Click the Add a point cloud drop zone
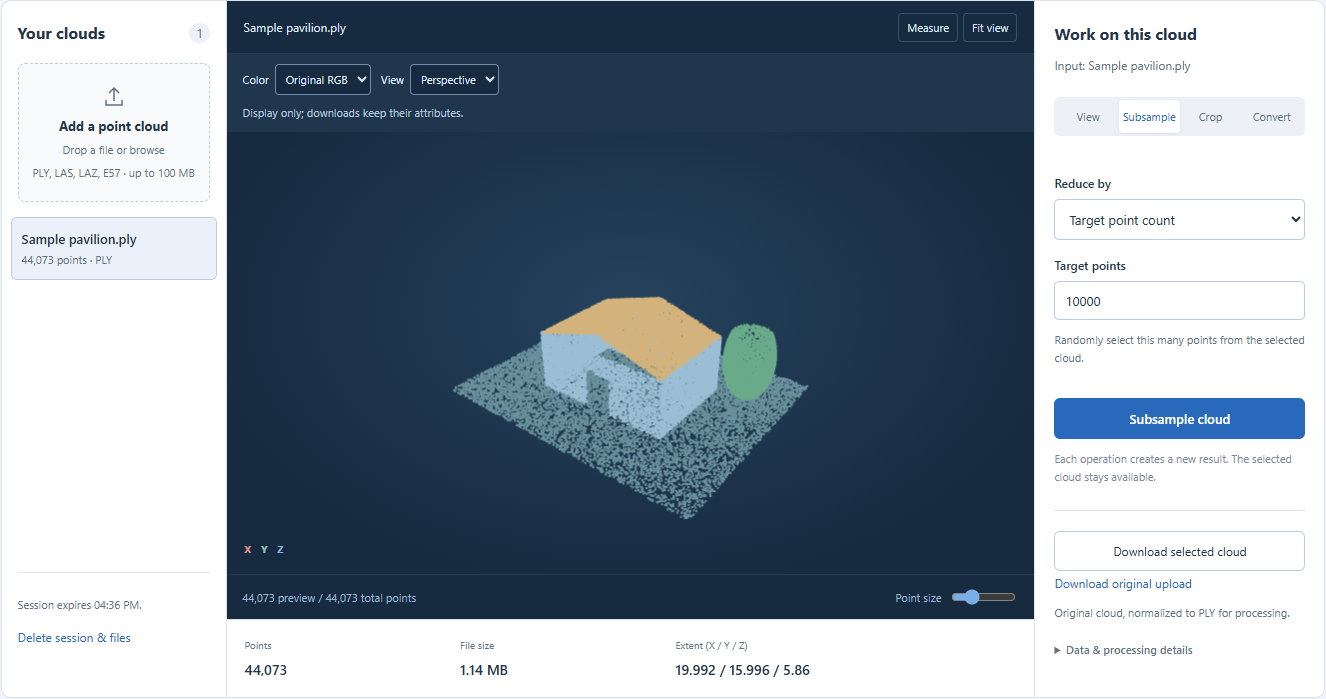This screenshot has height=699, width=1326. 114,133
